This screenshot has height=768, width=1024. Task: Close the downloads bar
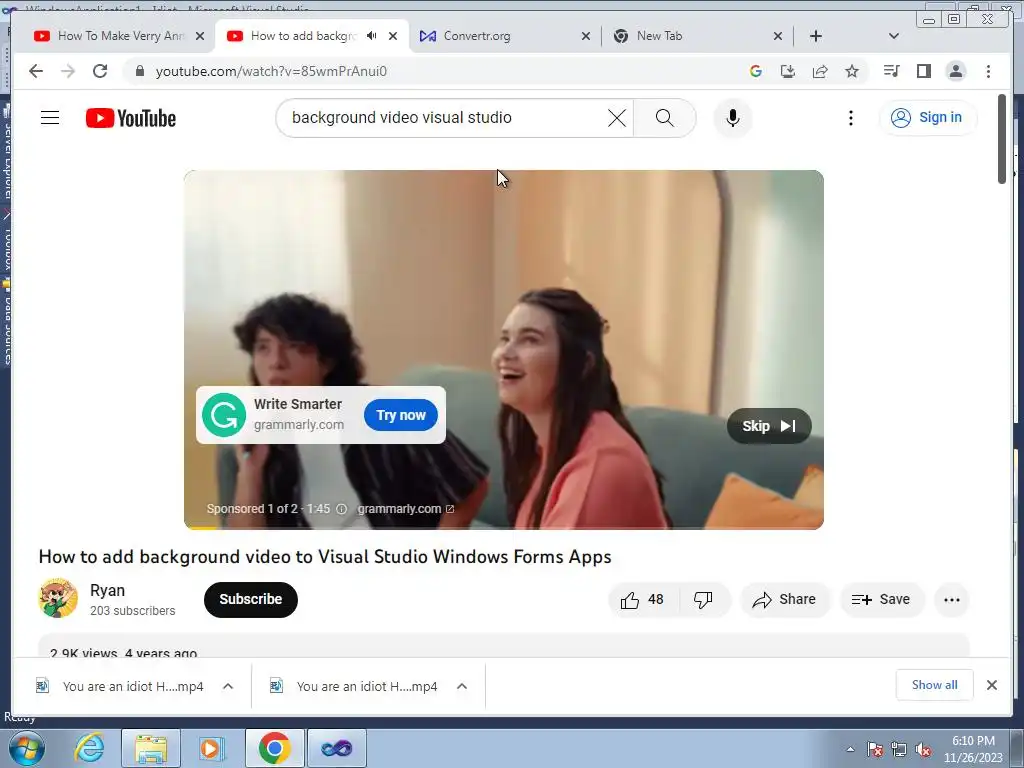(991, 685)
